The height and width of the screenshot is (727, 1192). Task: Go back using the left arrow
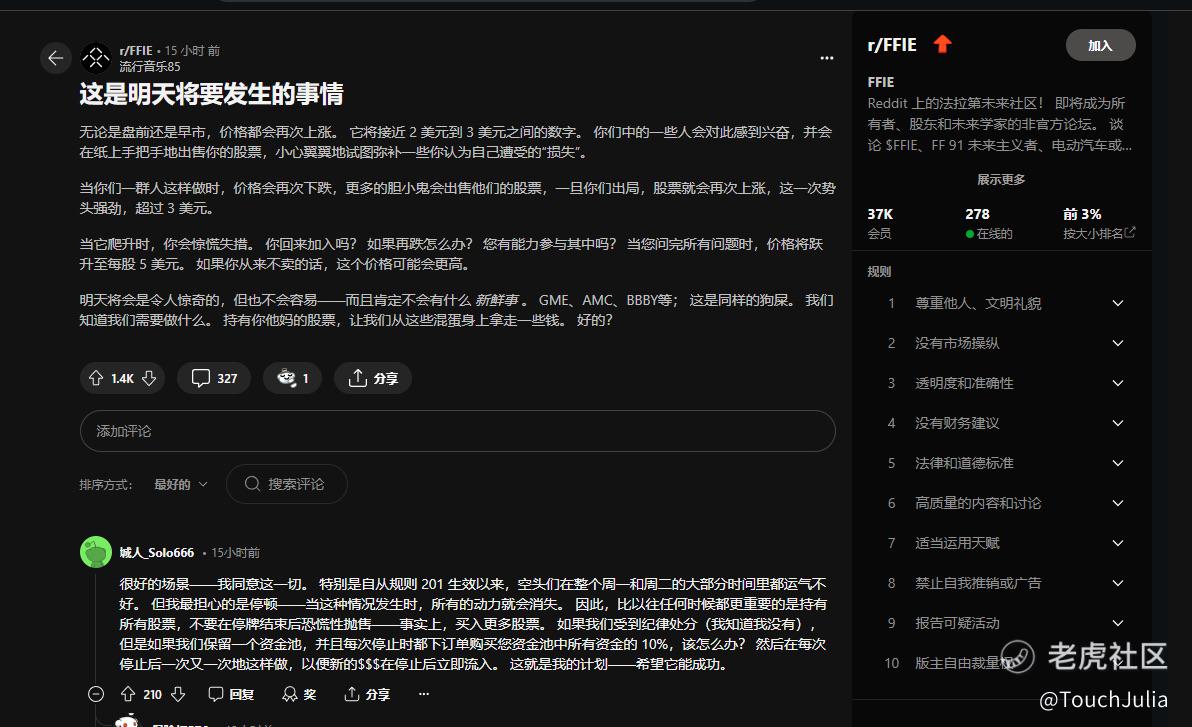(x=55, y=58)
